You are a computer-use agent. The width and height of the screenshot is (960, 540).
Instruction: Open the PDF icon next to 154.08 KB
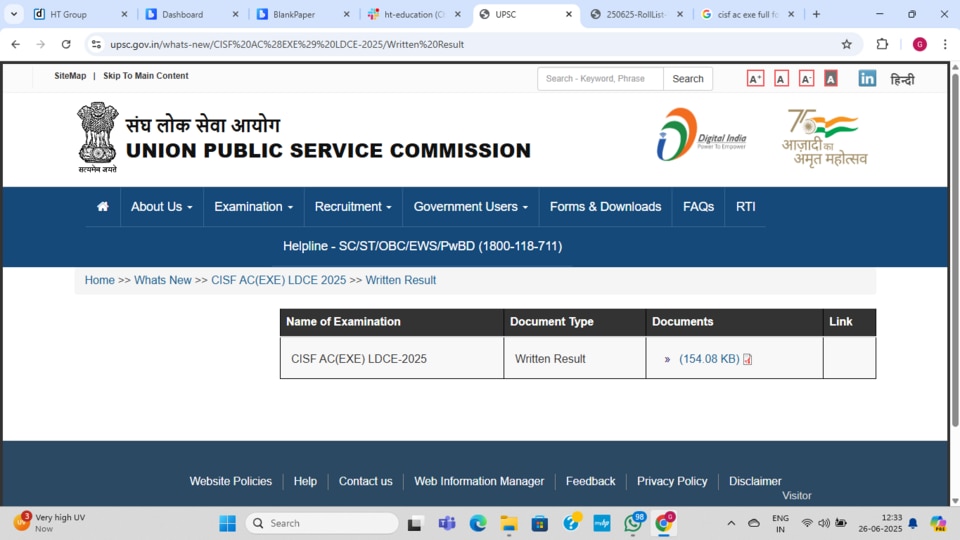[748, 359]
